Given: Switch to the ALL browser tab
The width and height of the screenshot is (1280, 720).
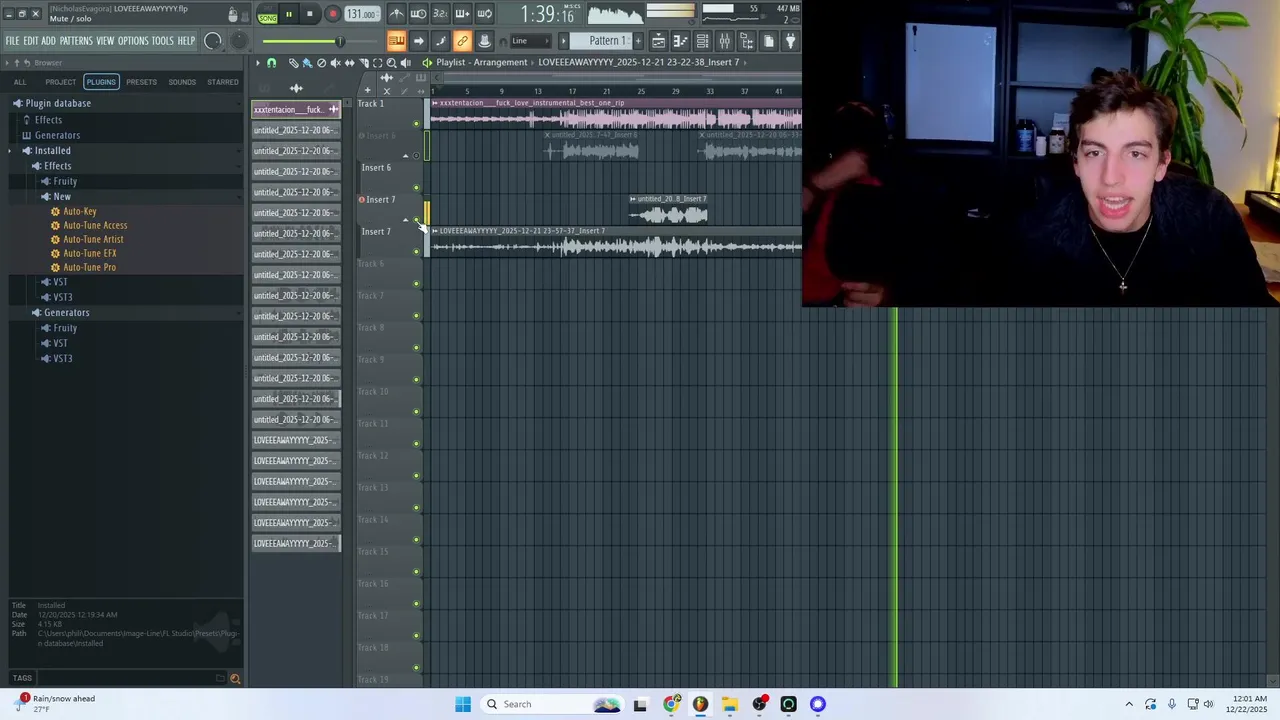Looking at the screenshot, I should point(20,82).
